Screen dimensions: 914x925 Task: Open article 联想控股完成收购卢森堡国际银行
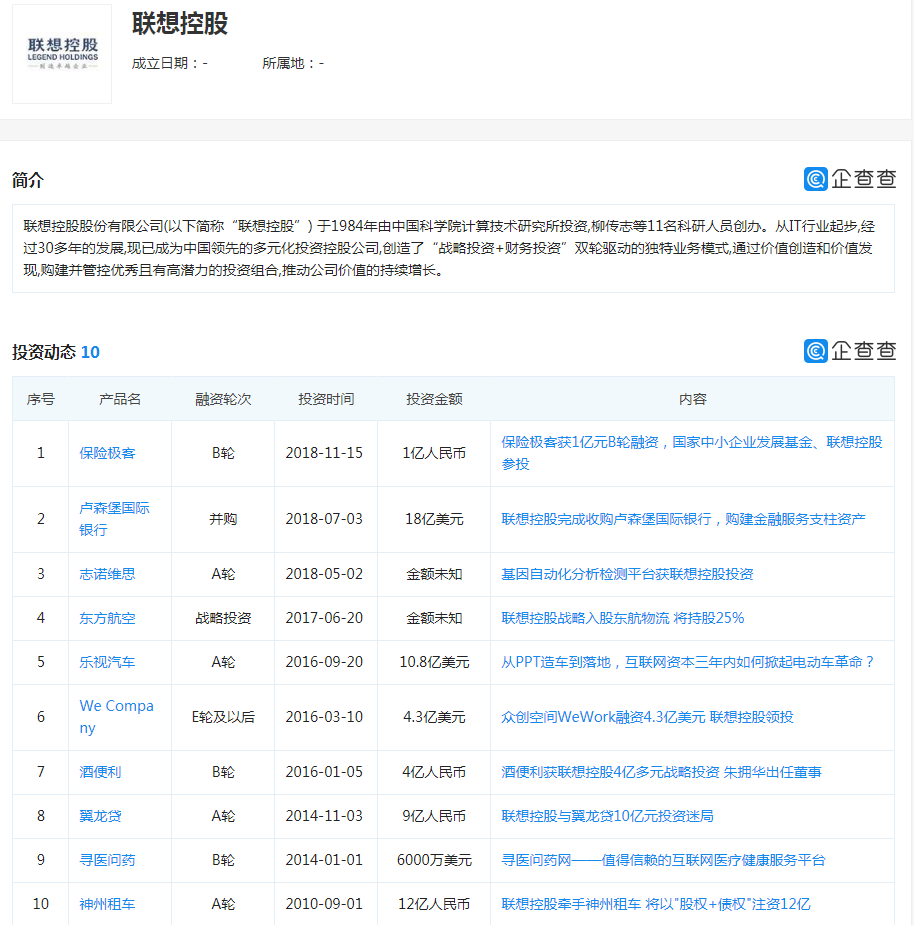pos(683,519)
